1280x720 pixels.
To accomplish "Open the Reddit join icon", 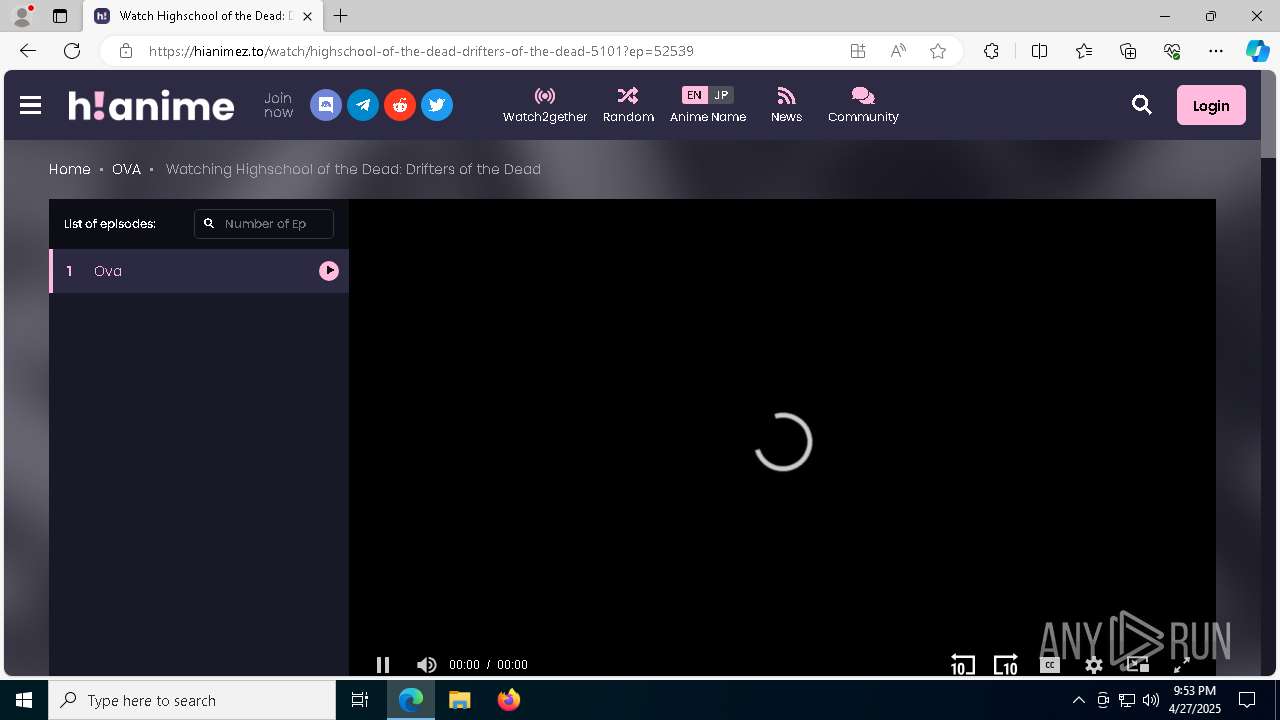I will [400, 105].
